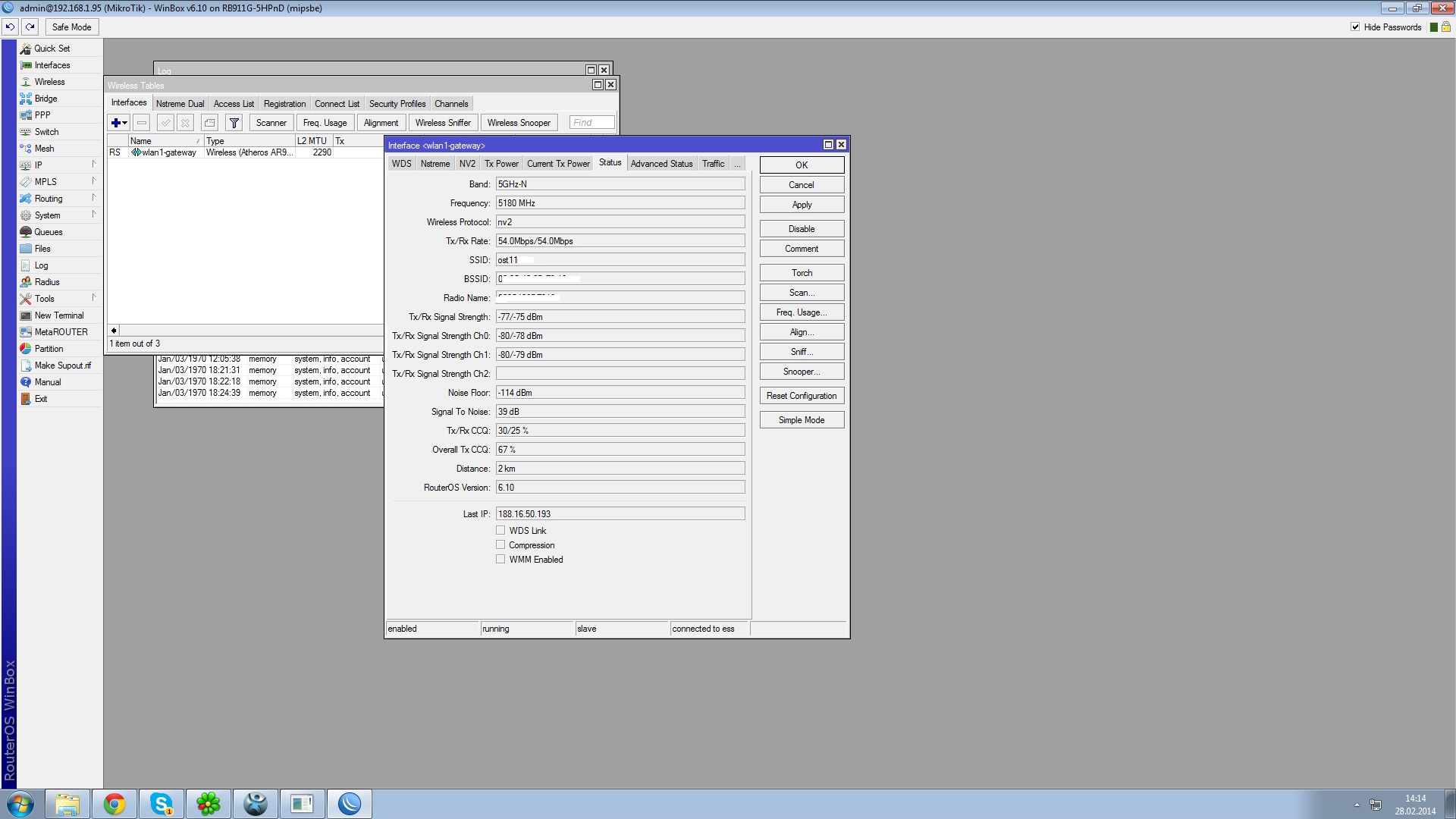Click the Disable button
Viewport: 1456px width, 819px height.
(802, 229)
